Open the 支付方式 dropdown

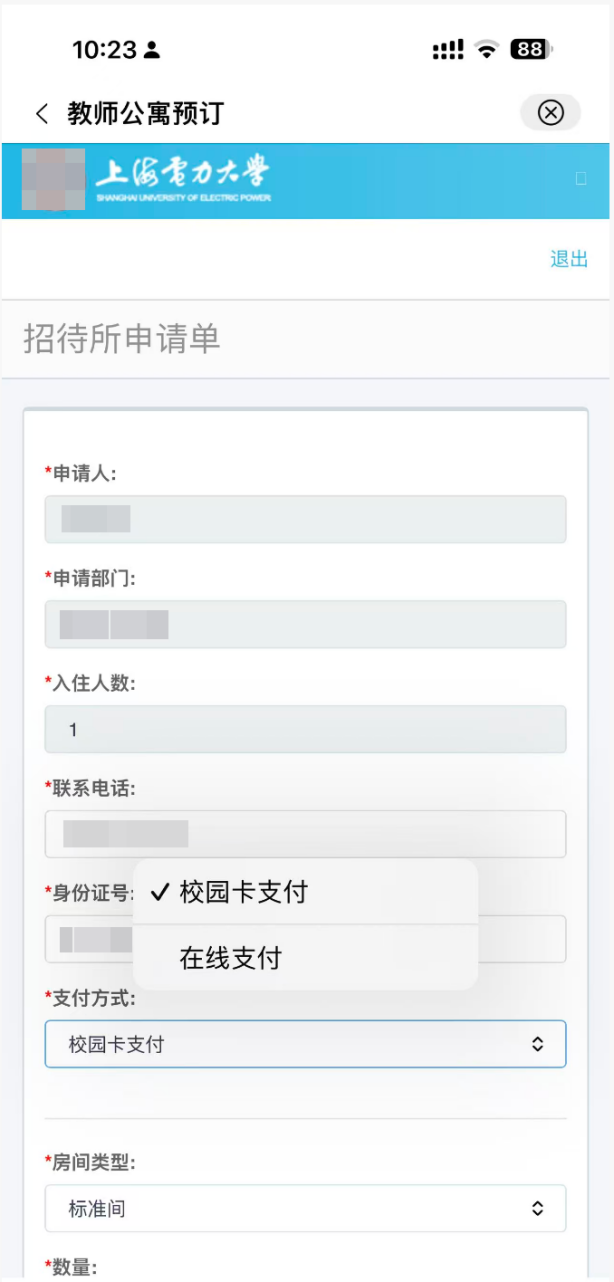[305, 1044]
